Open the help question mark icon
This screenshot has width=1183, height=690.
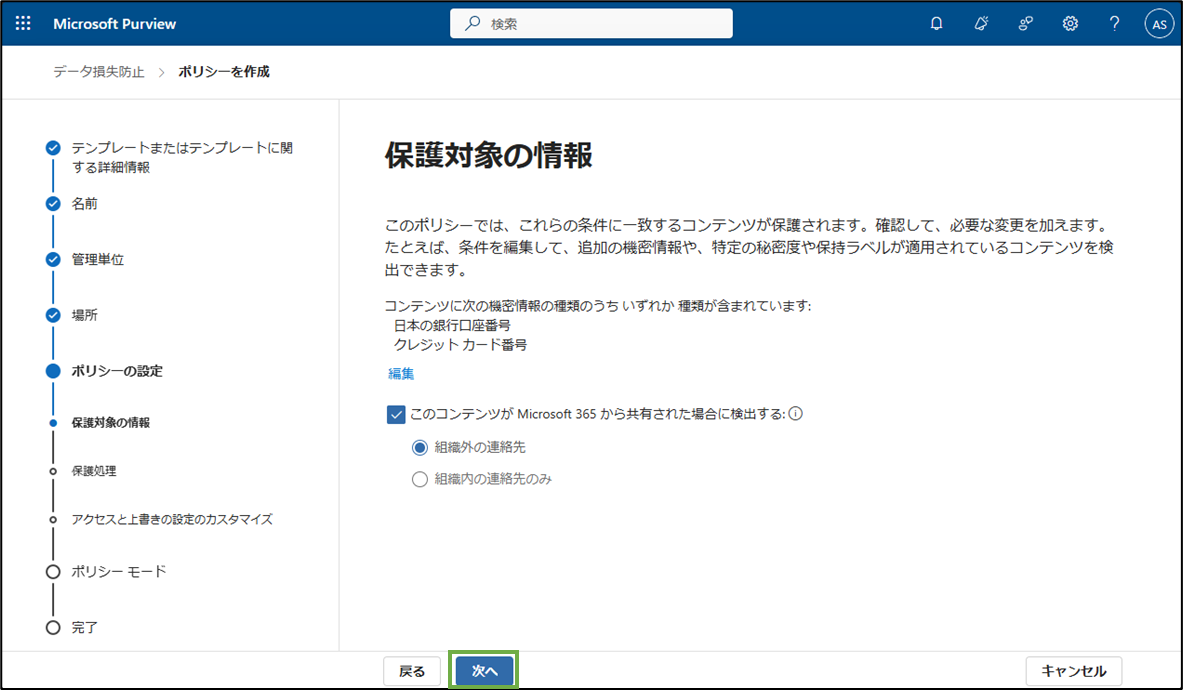point(1114,23)
